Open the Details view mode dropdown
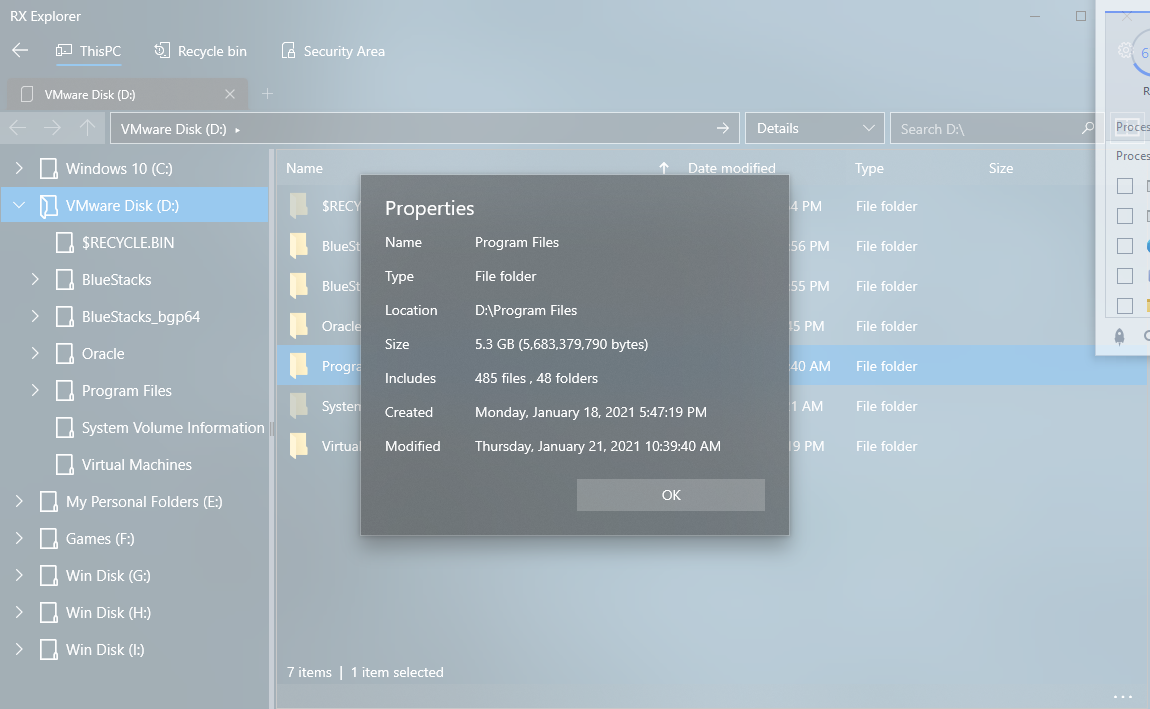1150x709 pixels. (x=815, y=128)
